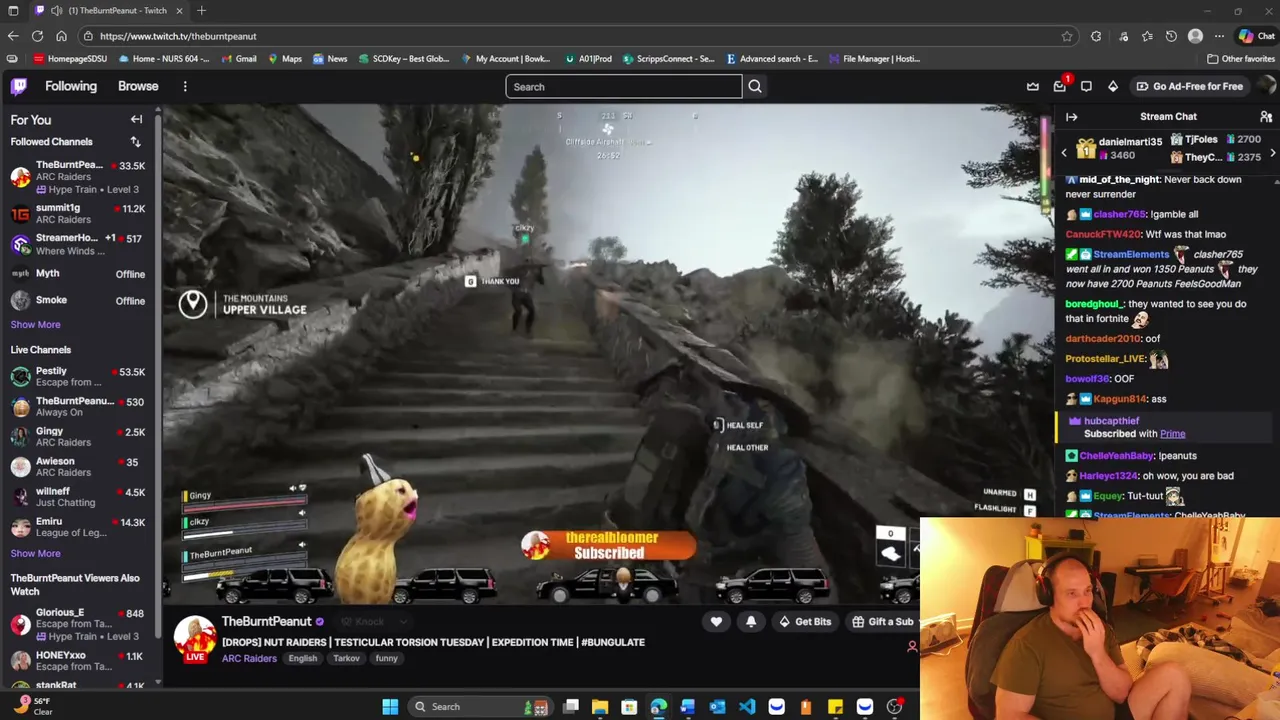Open Pestily live channel
This screenshot has width=1280, height=720.
click(x=78, y=377)
